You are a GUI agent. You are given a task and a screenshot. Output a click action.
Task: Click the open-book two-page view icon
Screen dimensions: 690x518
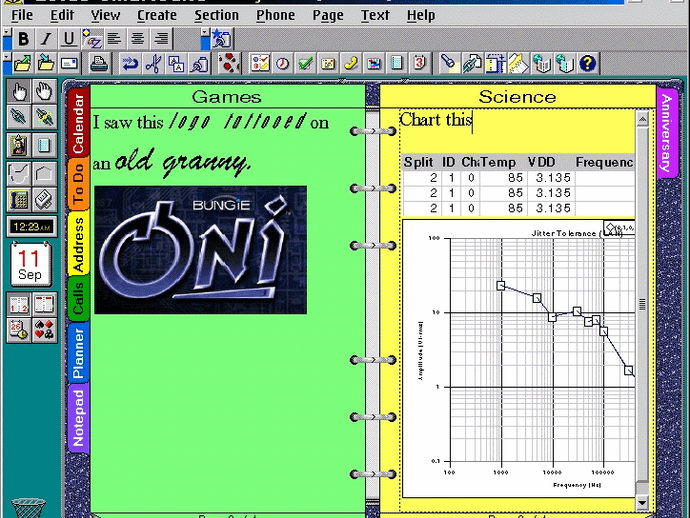coord(44,304)
